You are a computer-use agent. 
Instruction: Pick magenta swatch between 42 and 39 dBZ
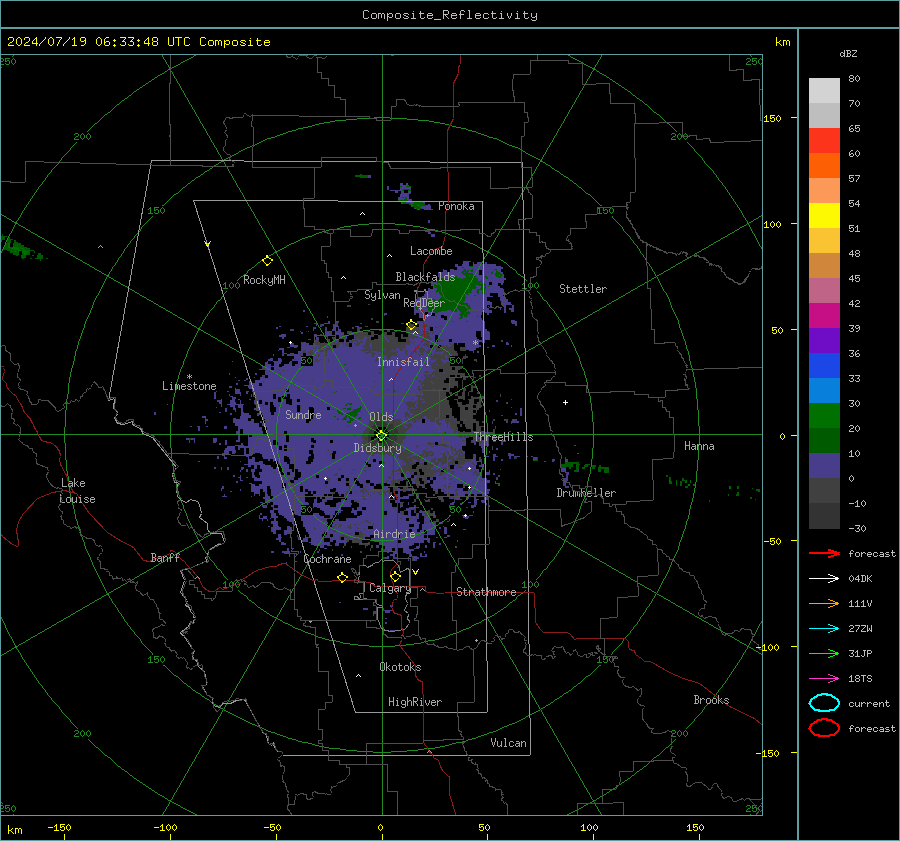824,316
